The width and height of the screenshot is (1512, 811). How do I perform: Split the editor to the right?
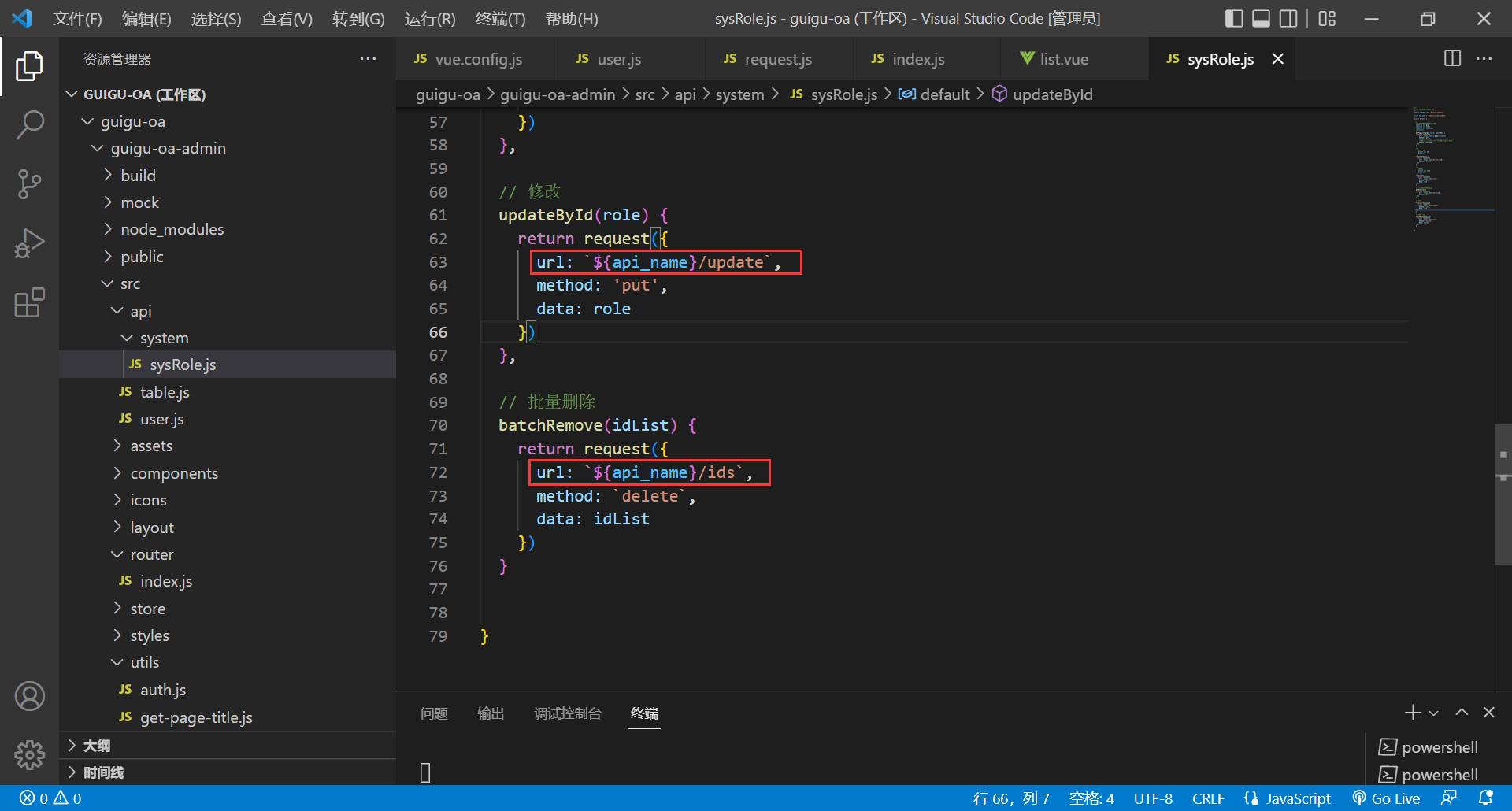click(x=1452, y=59)
